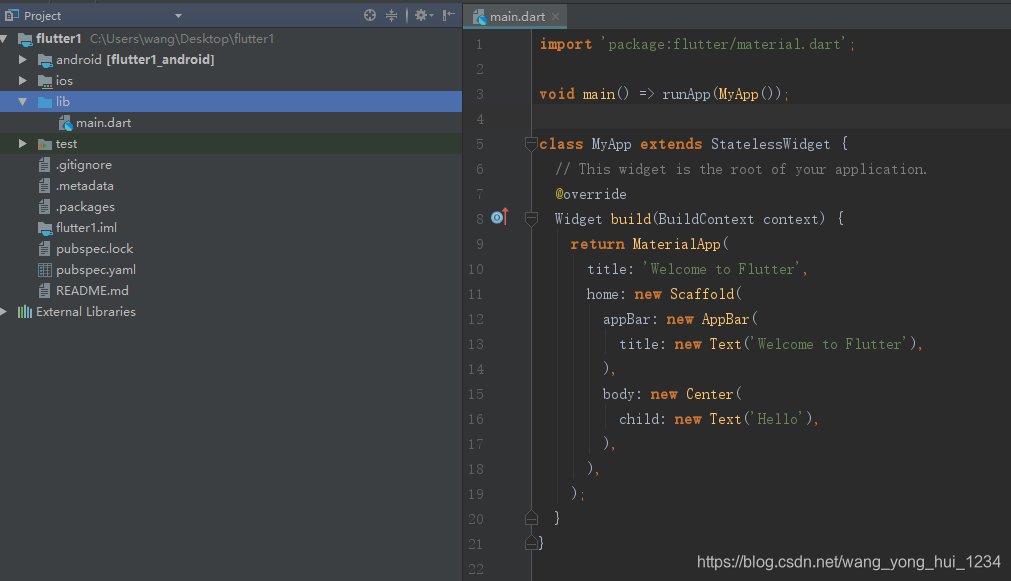The height and width of the screenshot is (581, 1011).
Task: Select the lib folder row
Action: [231, 101]
